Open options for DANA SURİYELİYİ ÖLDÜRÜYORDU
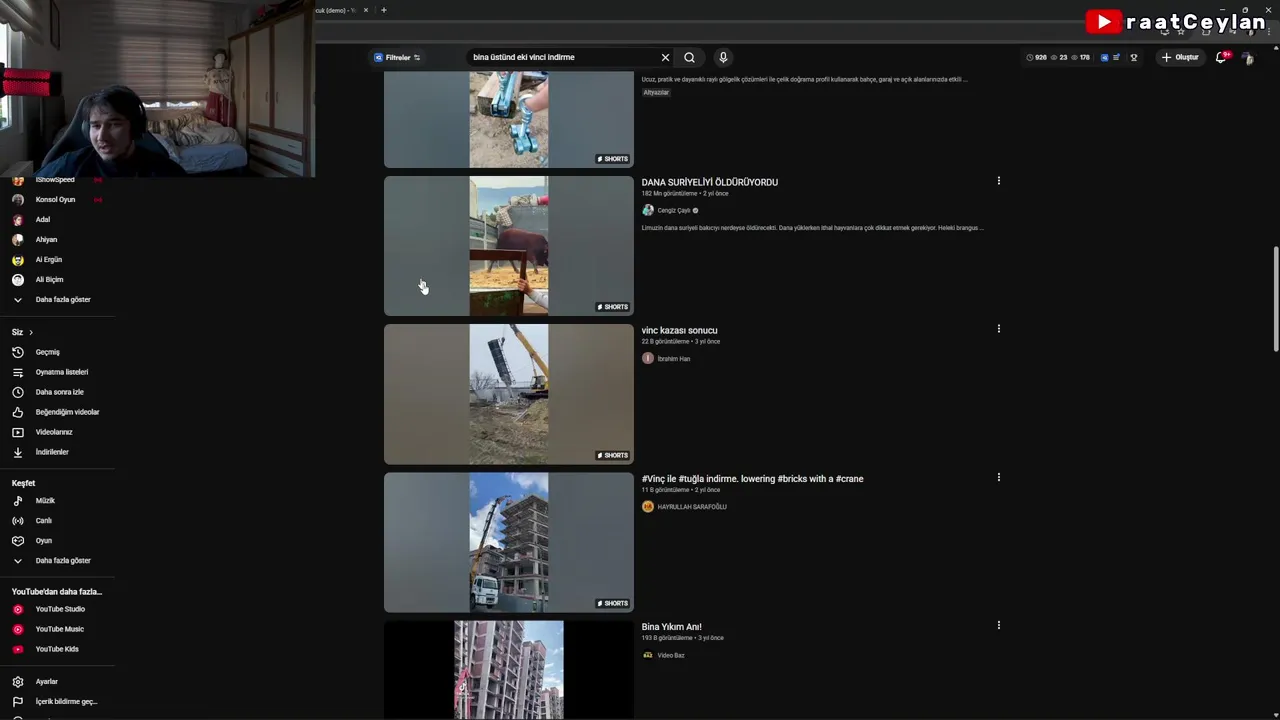Screen dimensions: 1280x720 point(998,181)
